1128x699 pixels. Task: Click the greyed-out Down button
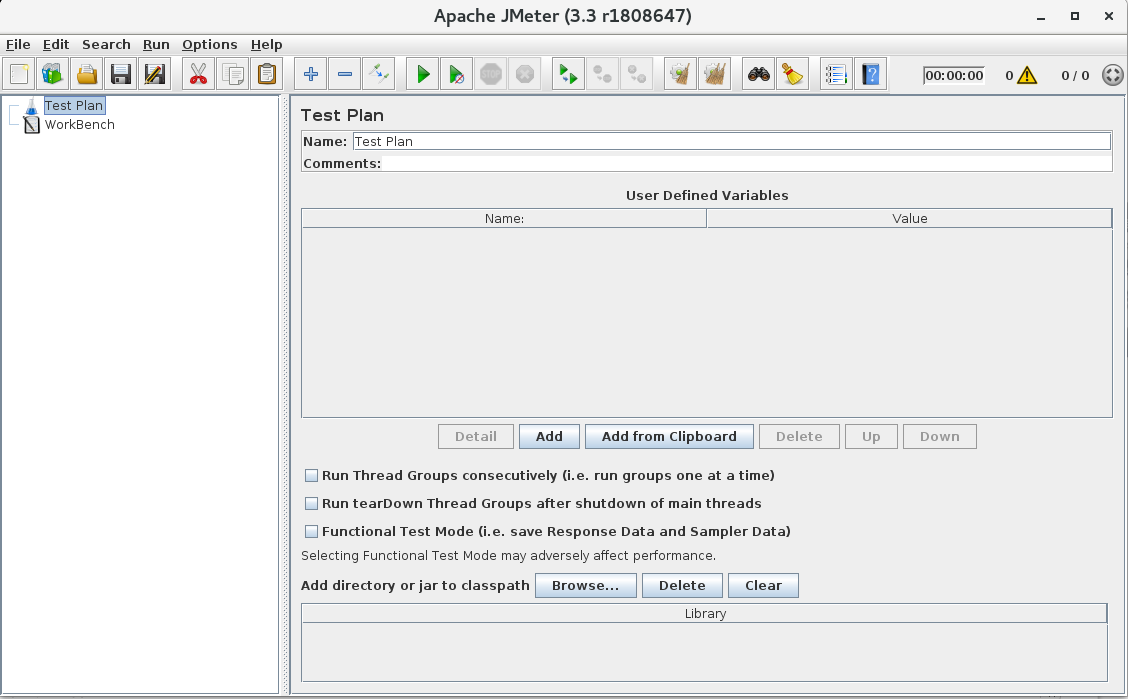pos(940,437)
